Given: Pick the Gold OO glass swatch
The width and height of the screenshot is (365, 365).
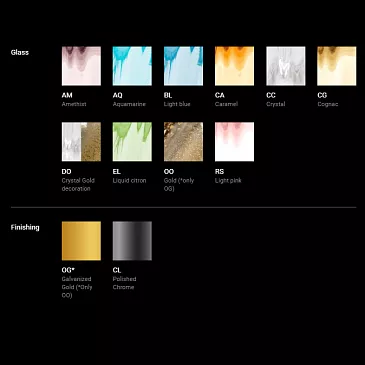Looking at the screenshot, I should pyautogui.click(x=183, y=142).
